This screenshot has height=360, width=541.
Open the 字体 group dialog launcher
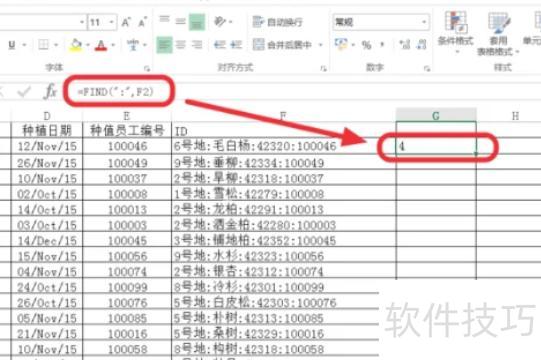click(x=147, y=69)
